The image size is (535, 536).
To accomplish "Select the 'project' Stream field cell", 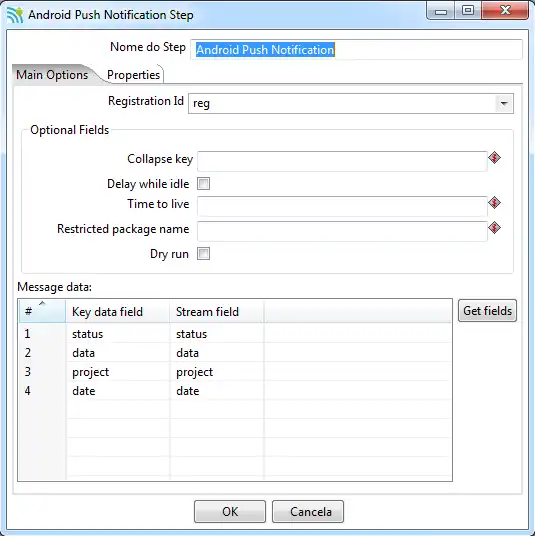I will pyautogui.click(x=217, y=372).
